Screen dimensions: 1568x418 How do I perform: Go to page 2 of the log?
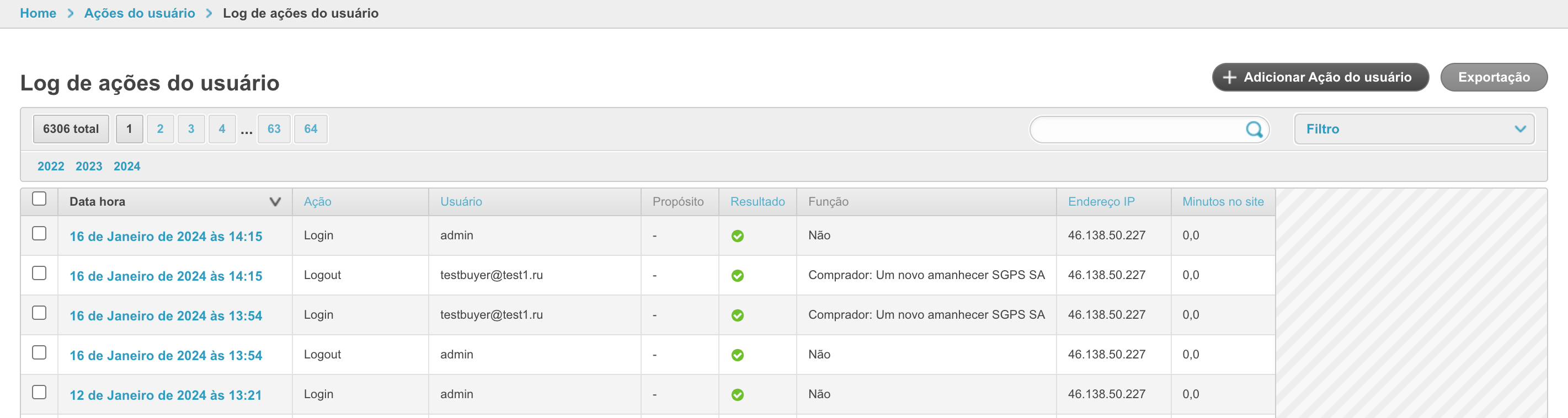tap(160, 129)
